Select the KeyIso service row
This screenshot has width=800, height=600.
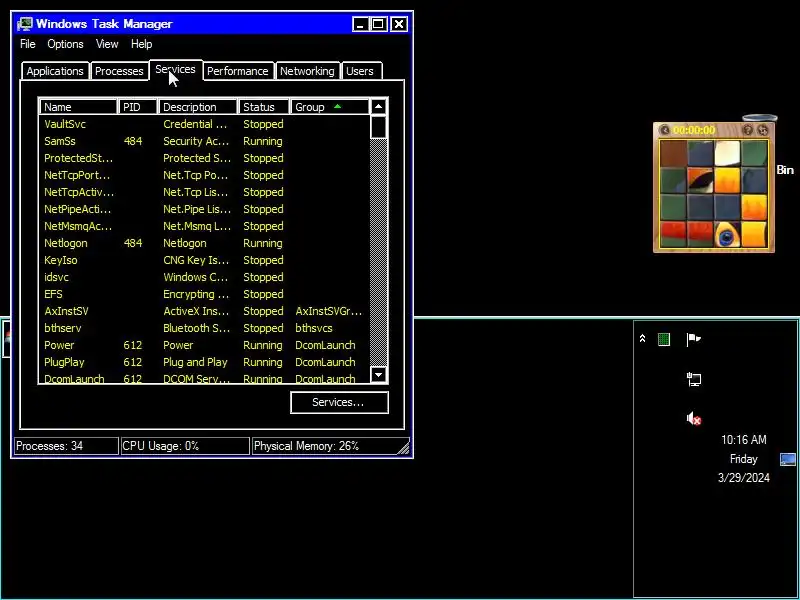click(204, 260)
